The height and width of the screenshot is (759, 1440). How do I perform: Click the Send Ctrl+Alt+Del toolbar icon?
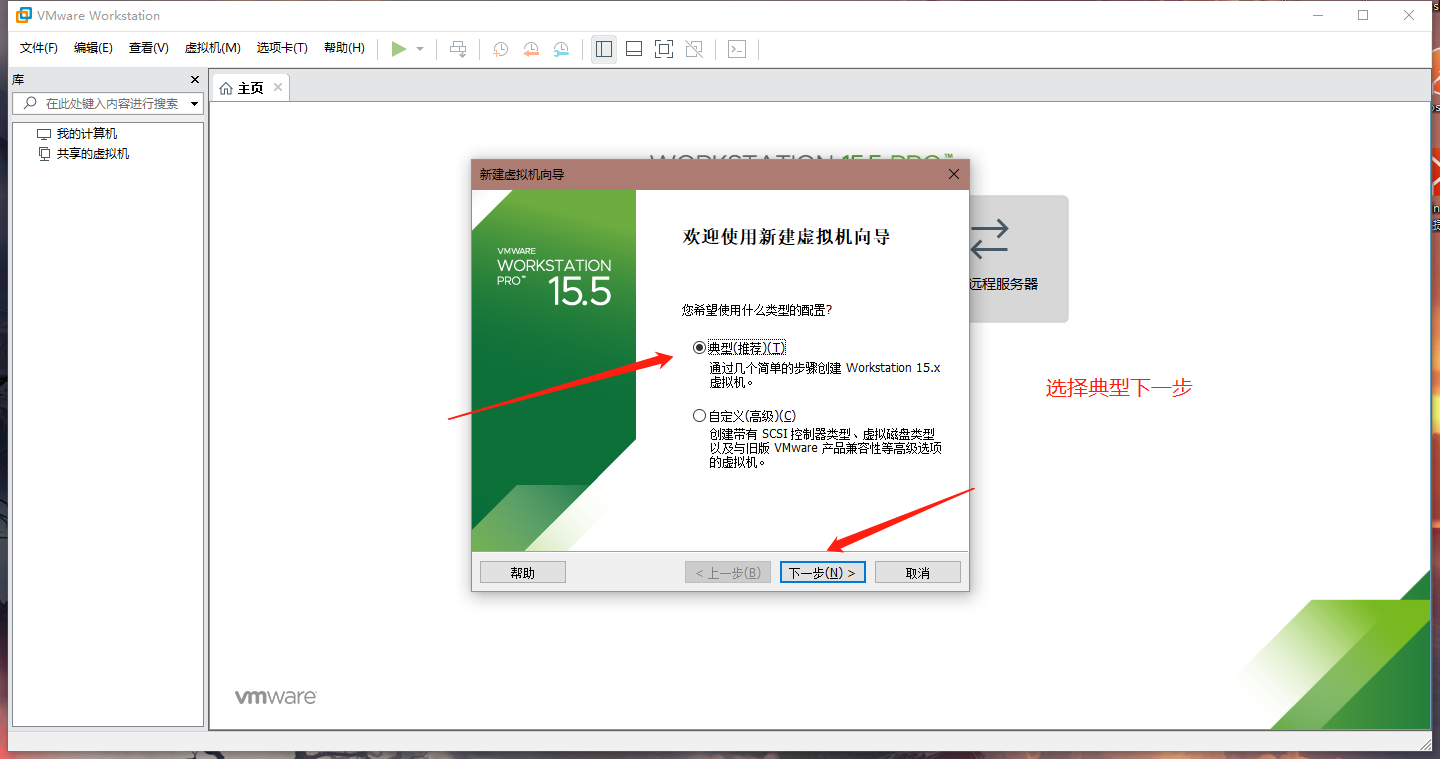click(x=458, y=49)
